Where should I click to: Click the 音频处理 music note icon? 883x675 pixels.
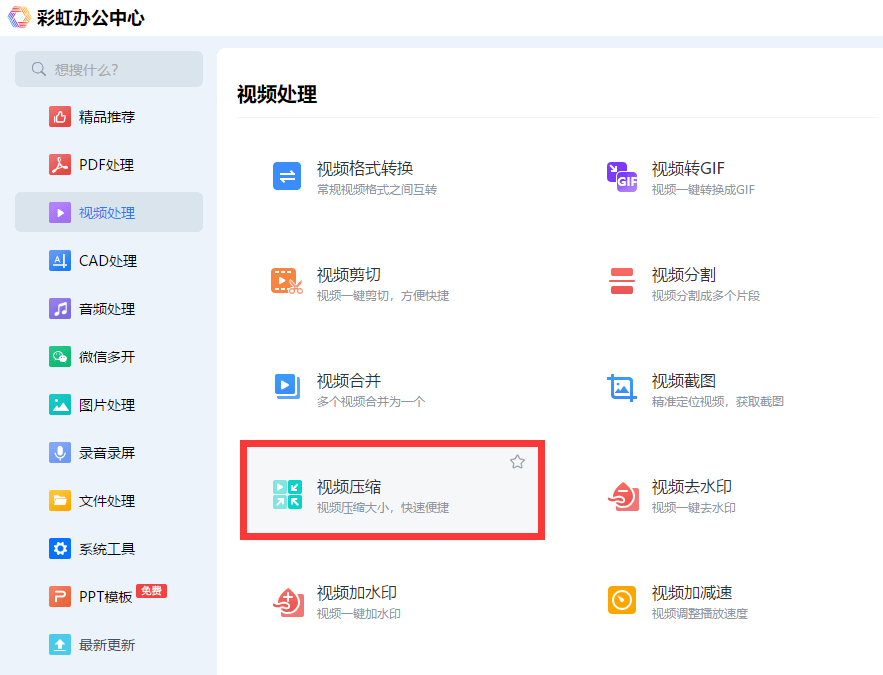click(60, 309)
